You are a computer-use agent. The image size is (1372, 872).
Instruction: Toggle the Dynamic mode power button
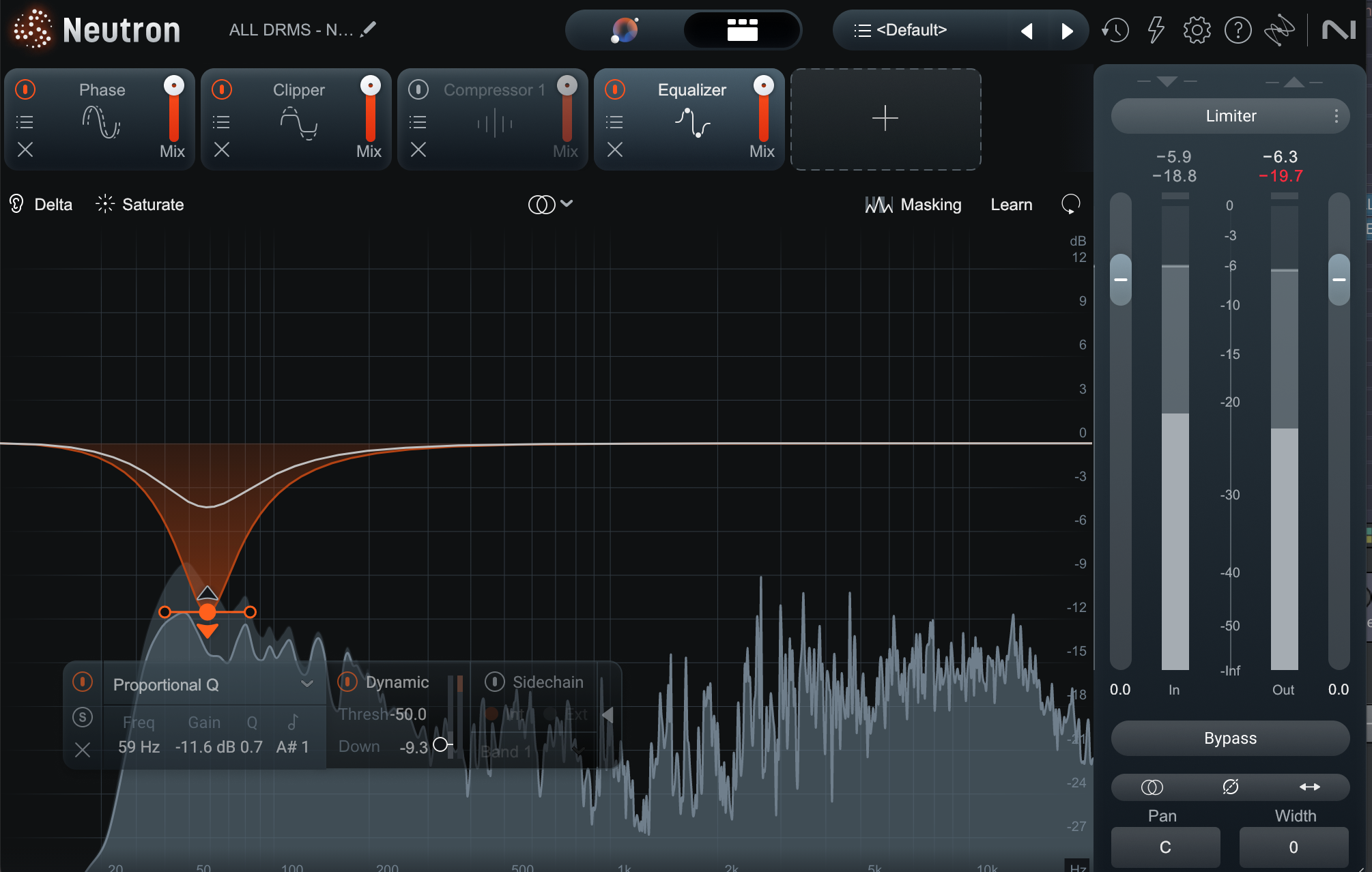pos(347,682)
